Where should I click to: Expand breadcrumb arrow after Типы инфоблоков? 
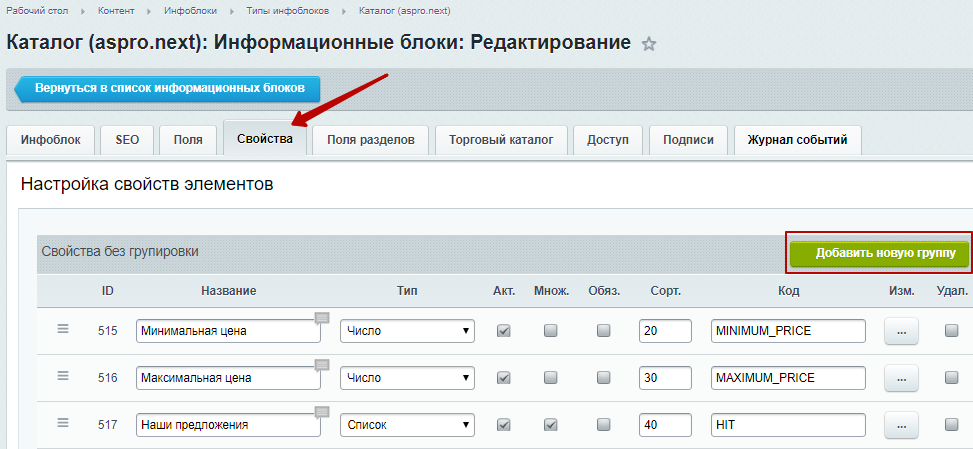coord(344,12)
